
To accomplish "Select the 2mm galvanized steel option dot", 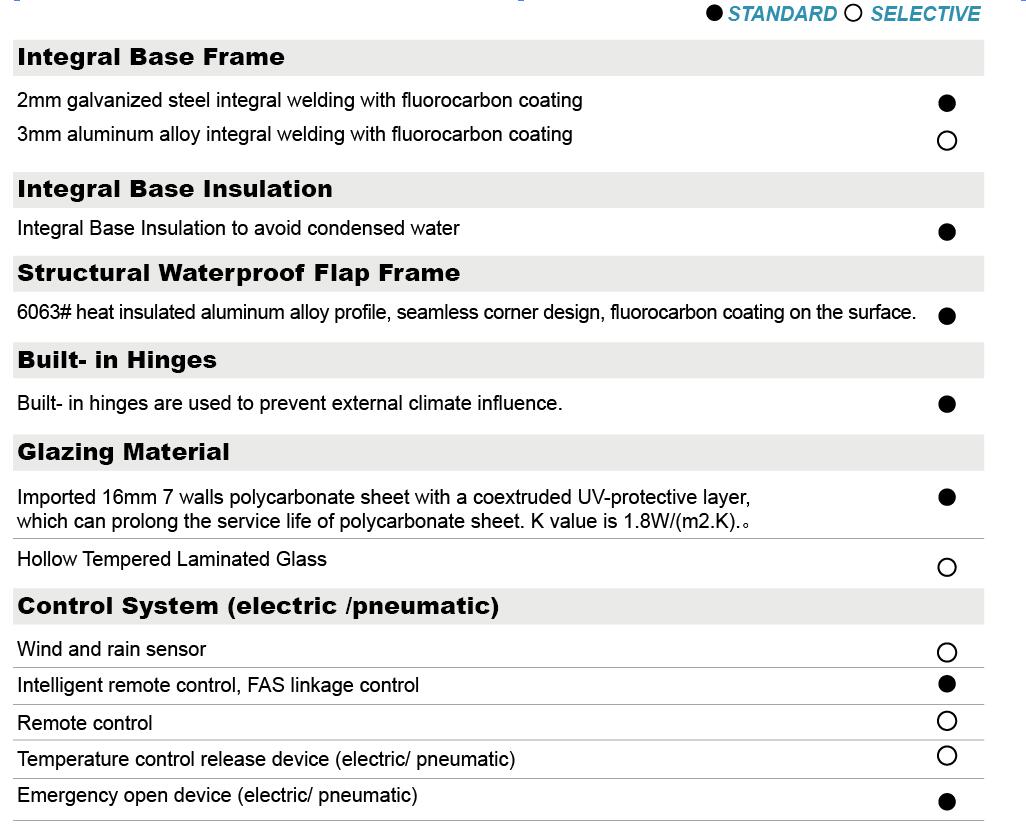I will coord(947,103).
